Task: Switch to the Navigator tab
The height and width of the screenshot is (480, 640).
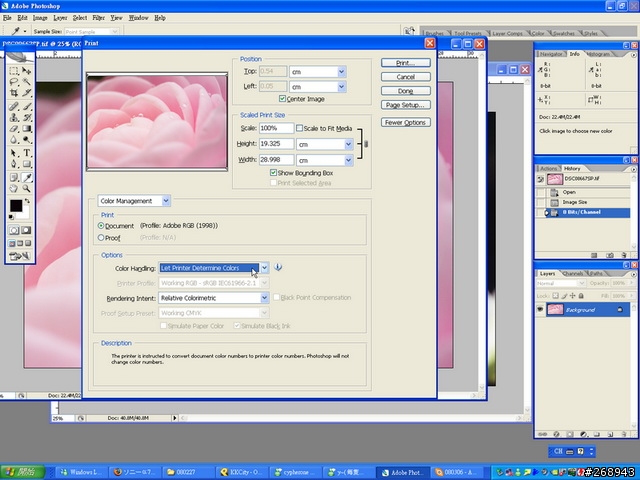Action: [x=551, y=54]
